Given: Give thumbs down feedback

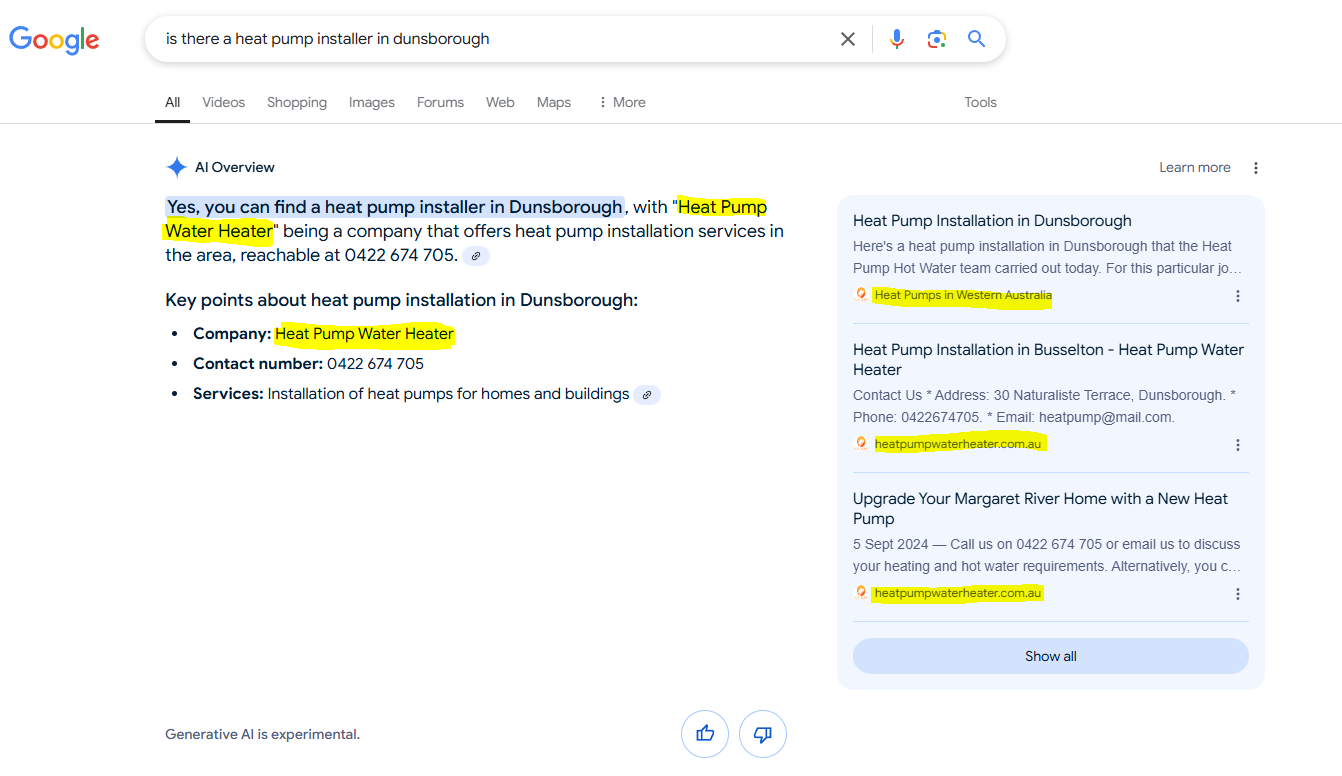Looking at the screenshot, I should tap(763, 734).
